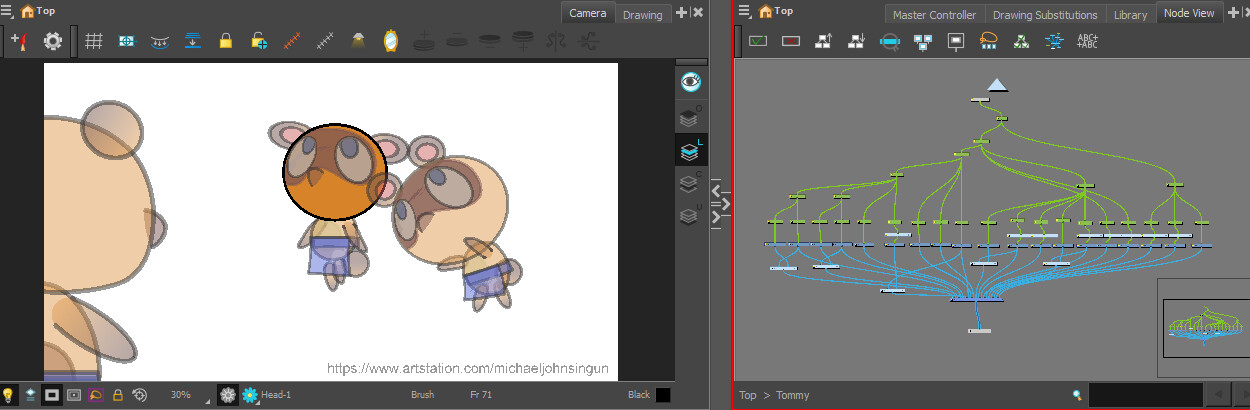Click the Enable node green checkmark icon
The height and width of the screenshot is (410, 1250).
(x=758, y=41)
